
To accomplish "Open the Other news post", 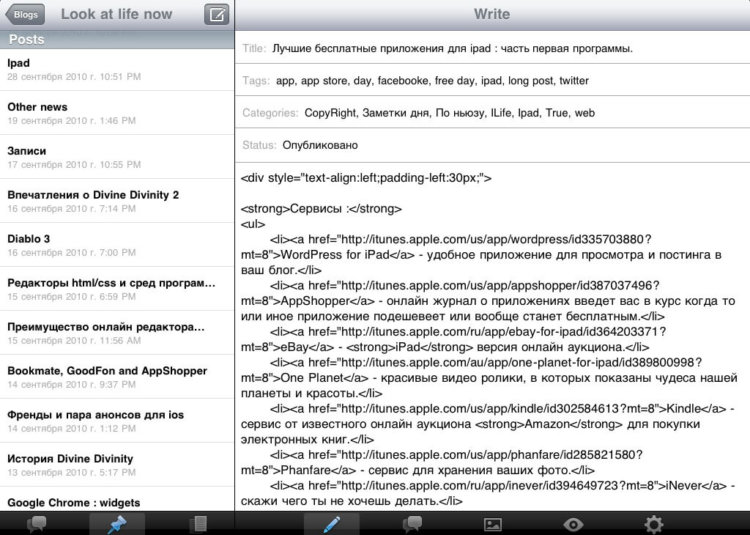I will (x=117, y=113).
